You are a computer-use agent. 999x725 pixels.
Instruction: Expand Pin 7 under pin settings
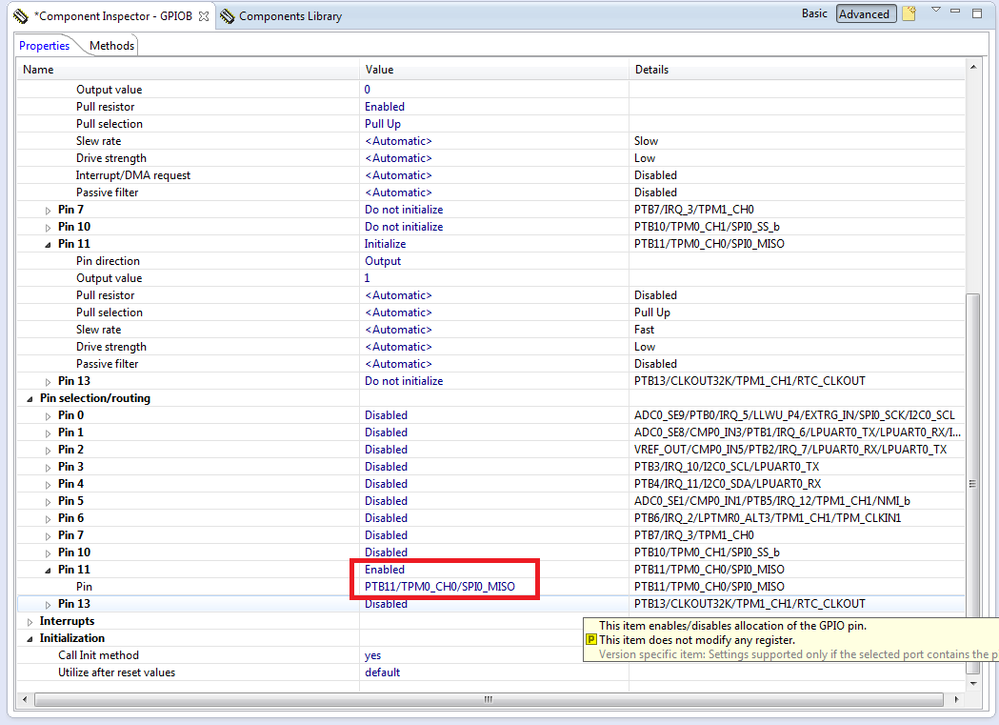(48, 210)
